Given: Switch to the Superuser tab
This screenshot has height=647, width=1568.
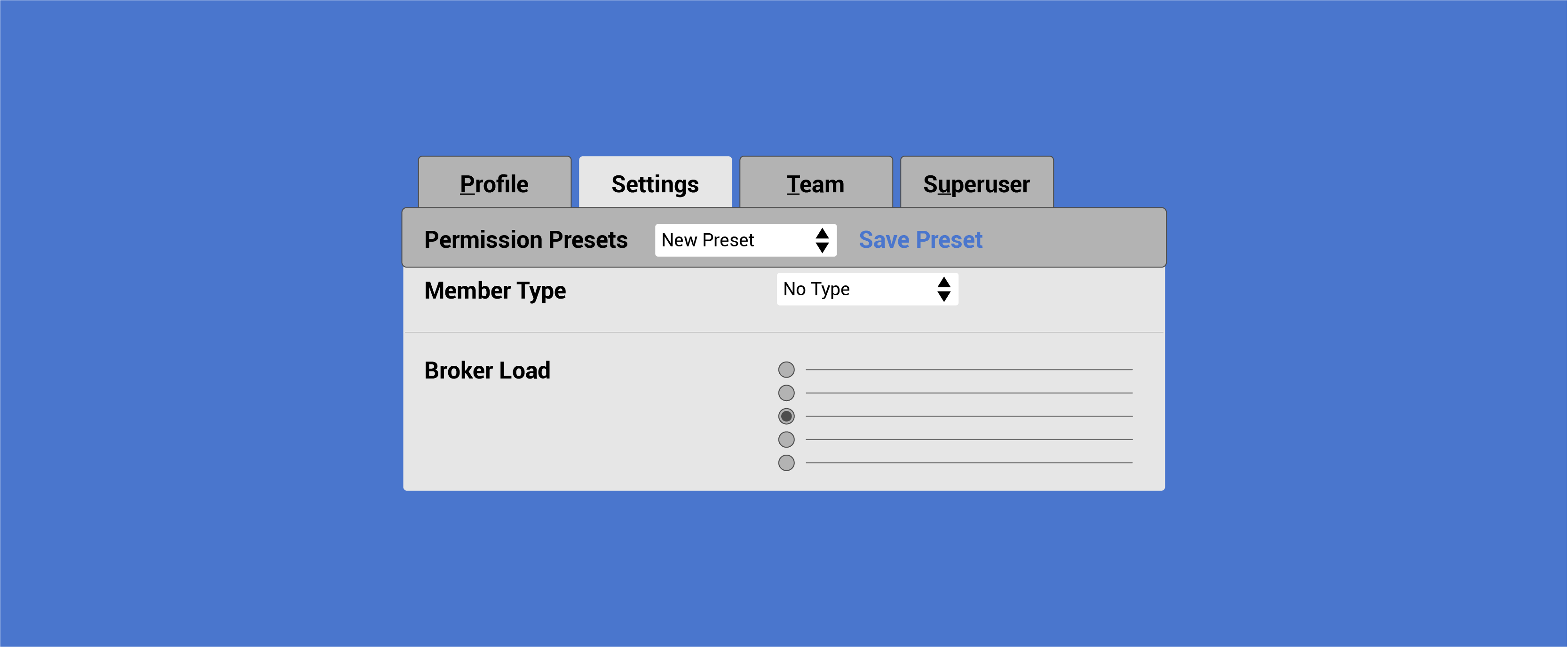Looking at the screenshot, I should coord(976,182).
